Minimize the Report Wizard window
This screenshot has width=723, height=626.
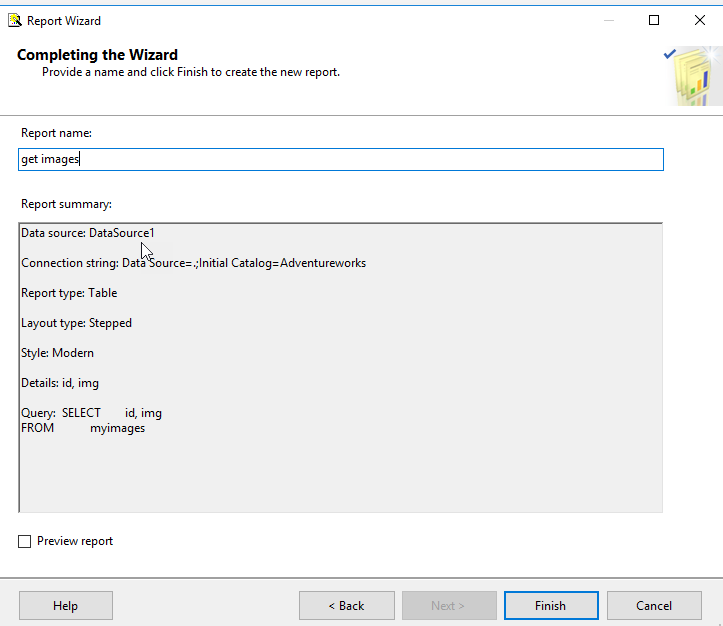tap(608, 20)
